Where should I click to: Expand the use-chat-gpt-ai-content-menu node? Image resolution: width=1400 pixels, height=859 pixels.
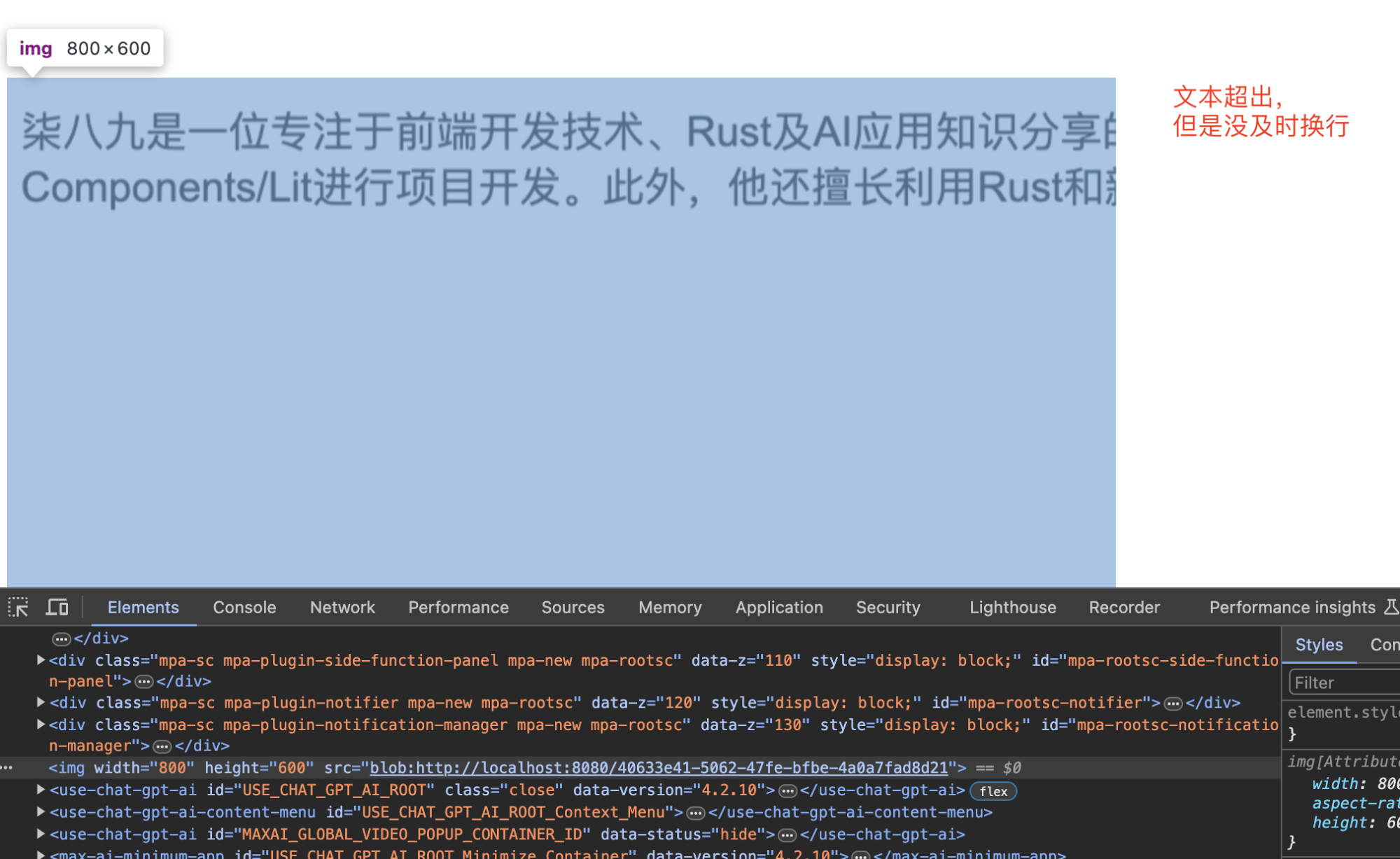(41, 812)
